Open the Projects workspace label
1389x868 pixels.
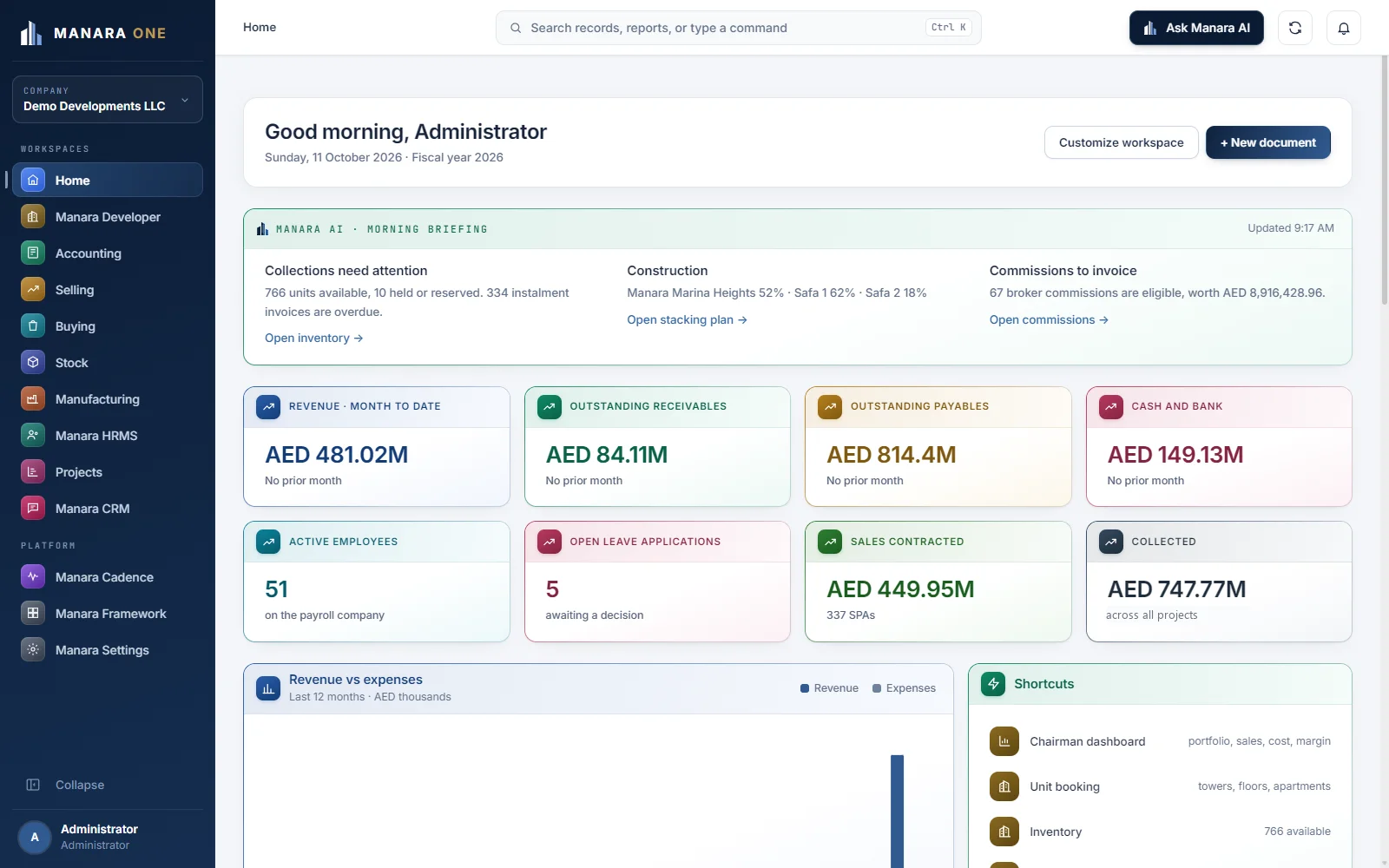click(x=79, y=472)
